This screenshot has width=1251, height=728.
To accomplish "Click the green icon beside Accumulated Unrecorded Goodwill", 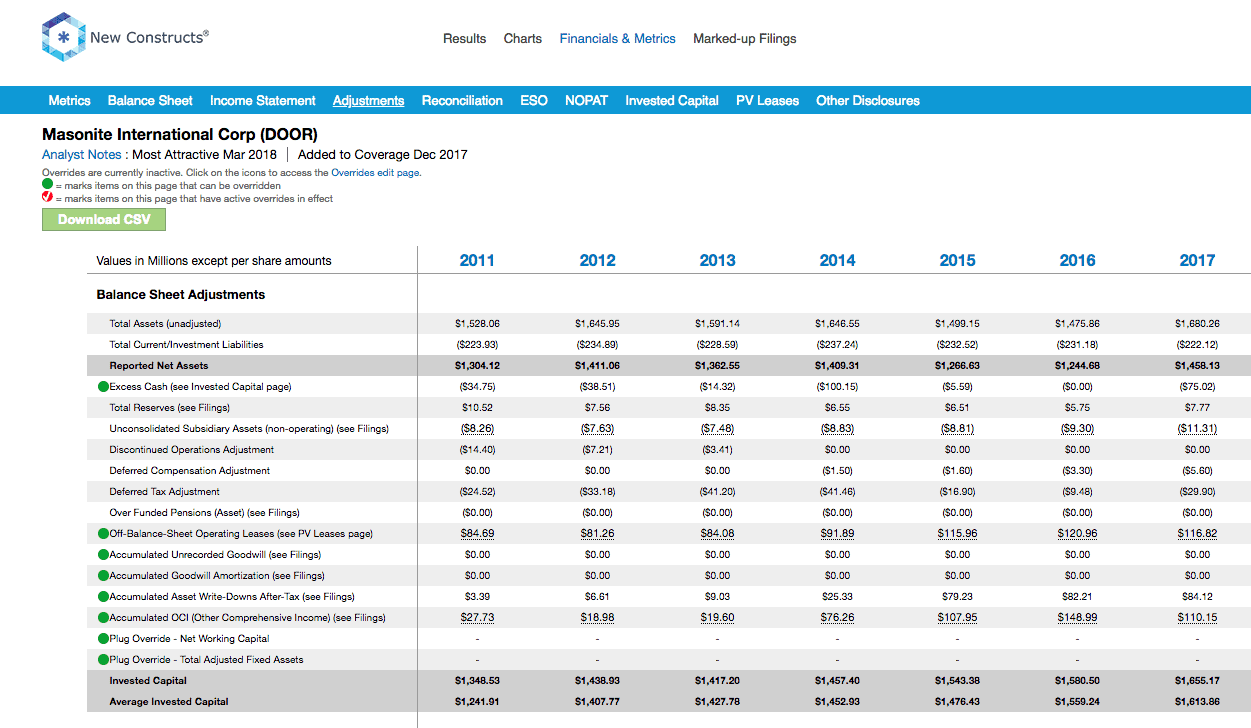I will (x=103, y=555).
